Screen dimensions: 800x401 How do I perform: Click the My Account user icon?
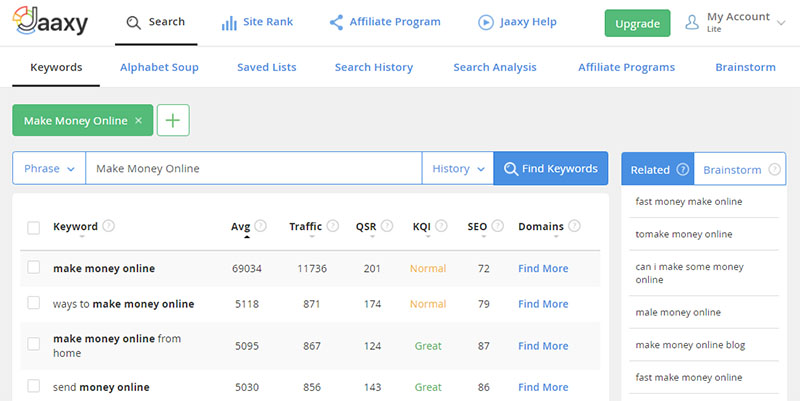point(692,22)
